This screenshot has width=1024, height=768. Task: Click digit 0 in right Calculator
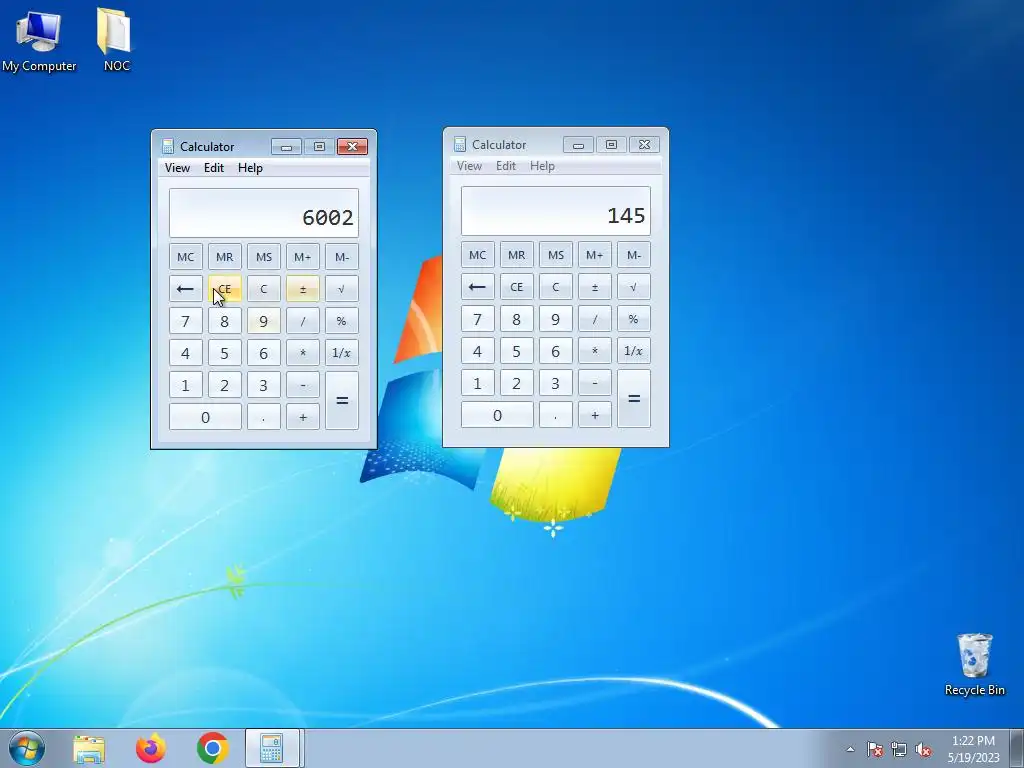pyautogui.click(x=497, y=415)
